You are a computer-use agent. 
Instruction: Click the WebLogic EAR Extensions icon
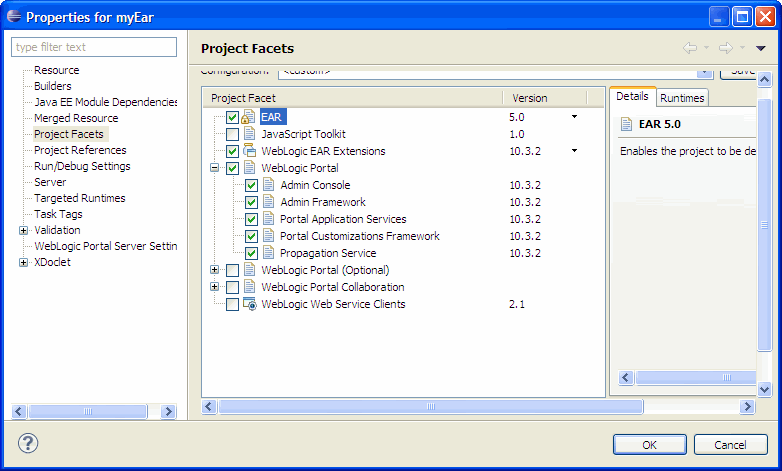tap(249, 151)
